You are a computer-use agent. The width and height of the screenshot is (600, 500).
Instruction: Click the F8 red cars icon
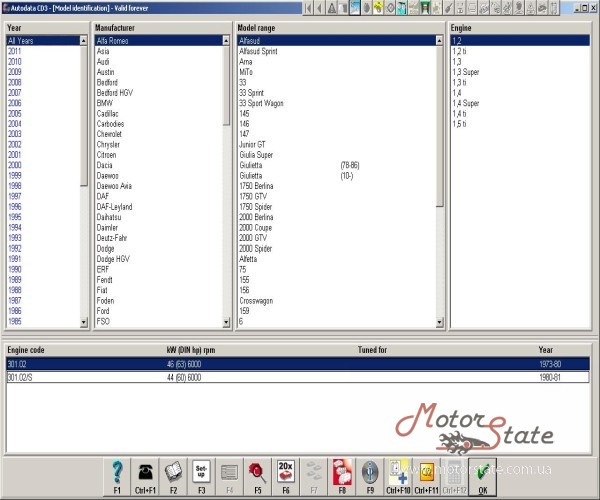pyautogui.click(x=342, y=477)
